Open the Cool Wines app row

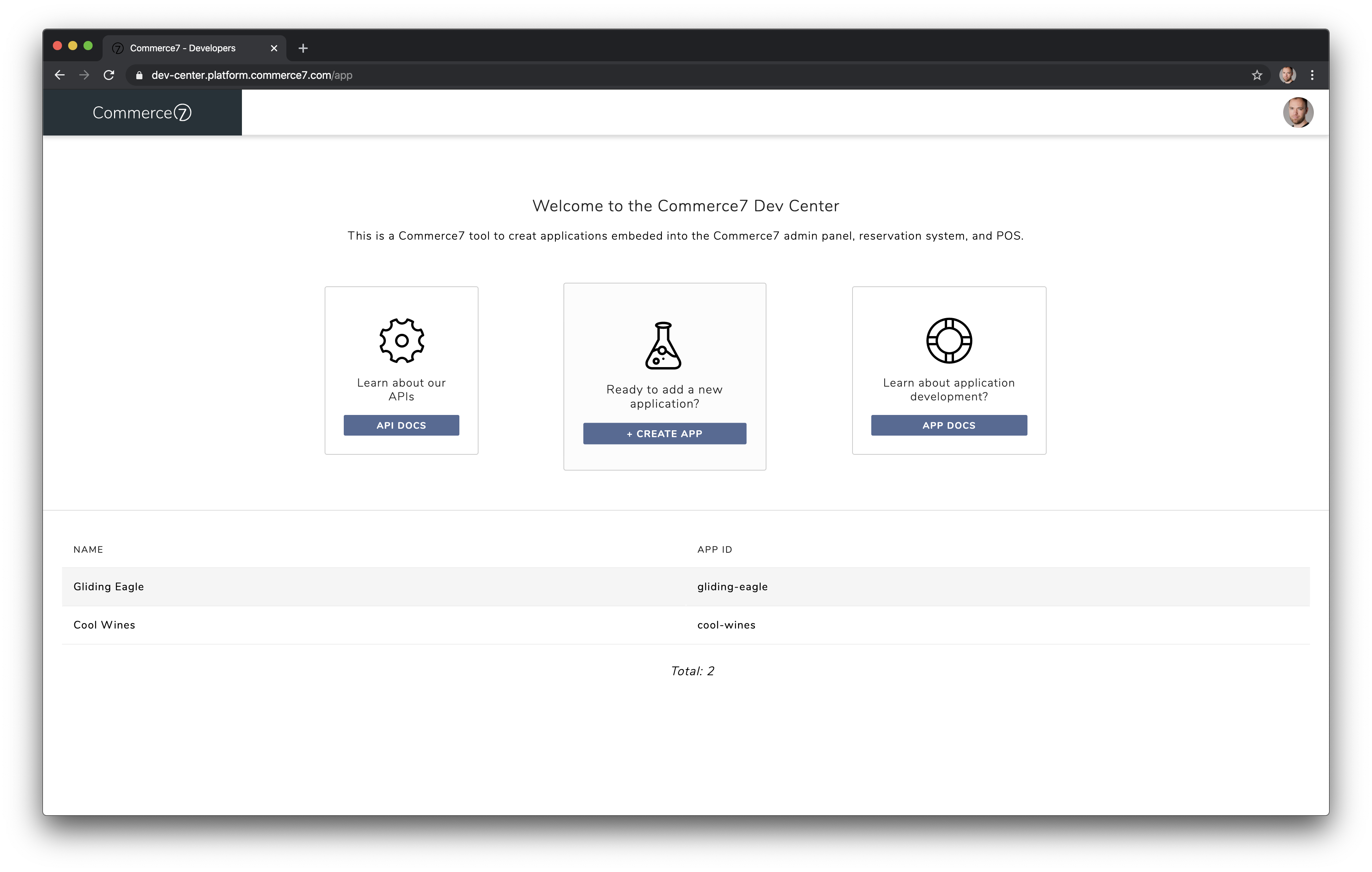(104, 625)
